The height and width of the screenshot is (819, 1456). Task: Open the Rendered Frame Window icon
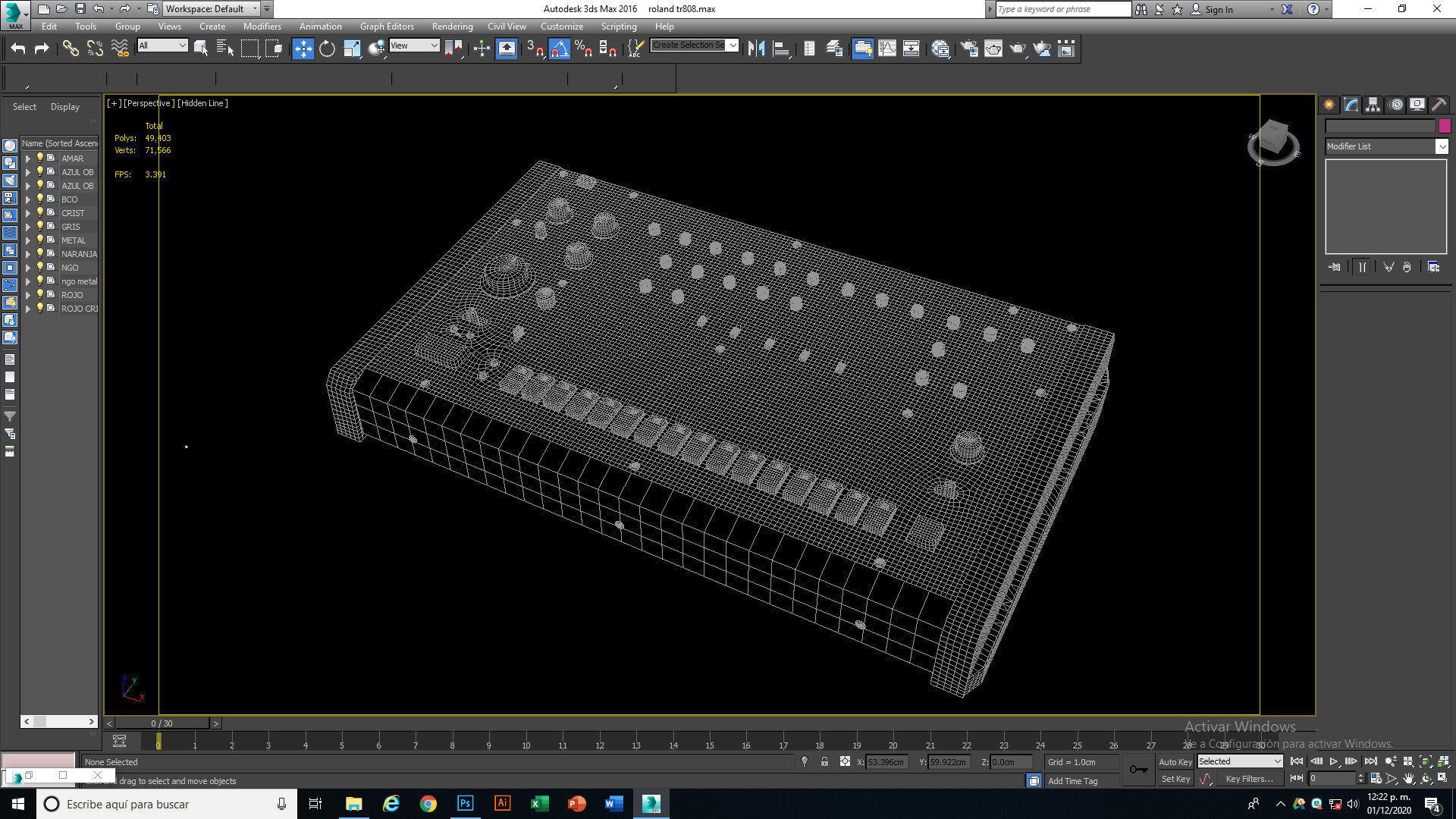coord(993,49)
